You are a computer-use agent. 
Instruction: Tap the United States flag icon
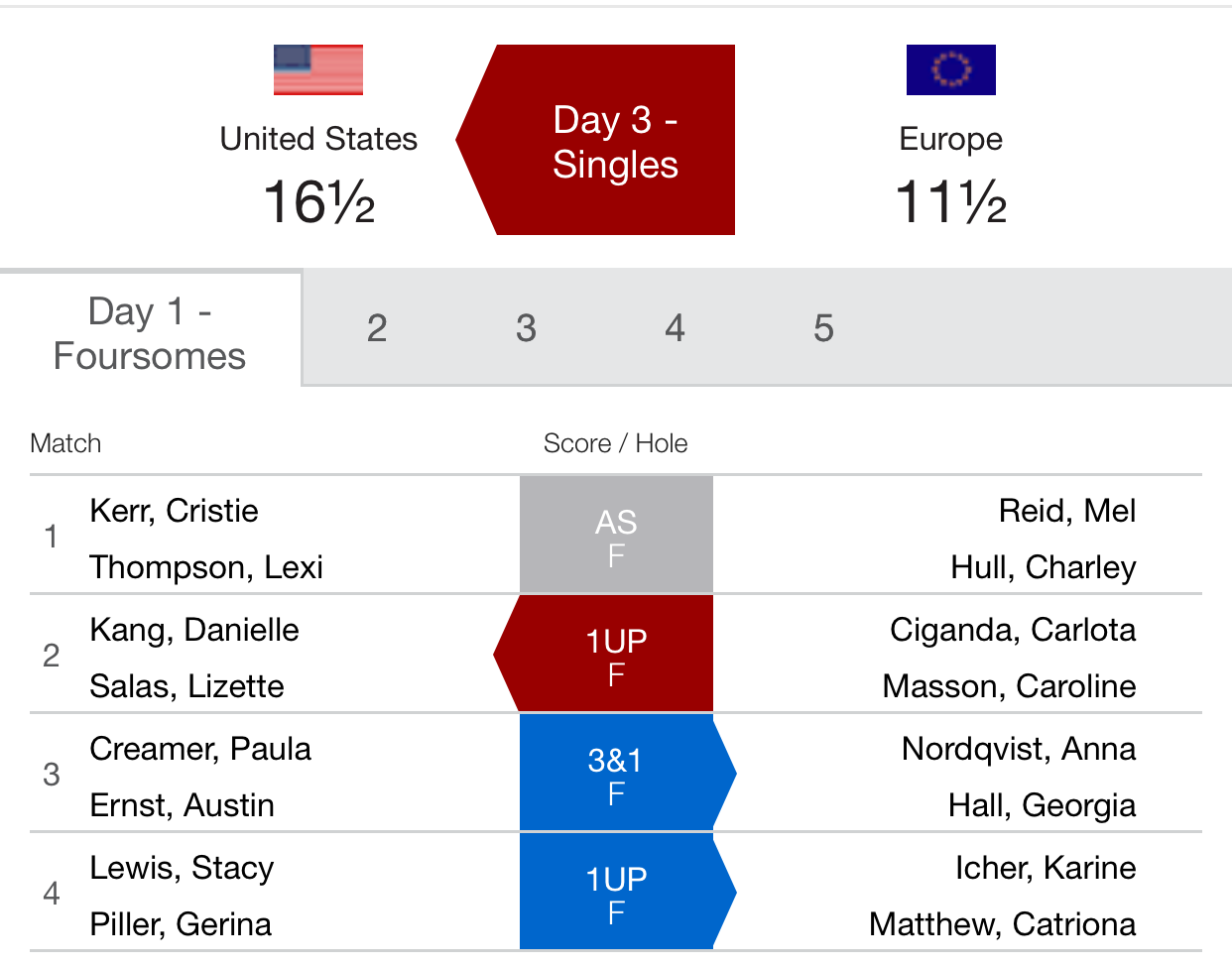pos(318,69)
